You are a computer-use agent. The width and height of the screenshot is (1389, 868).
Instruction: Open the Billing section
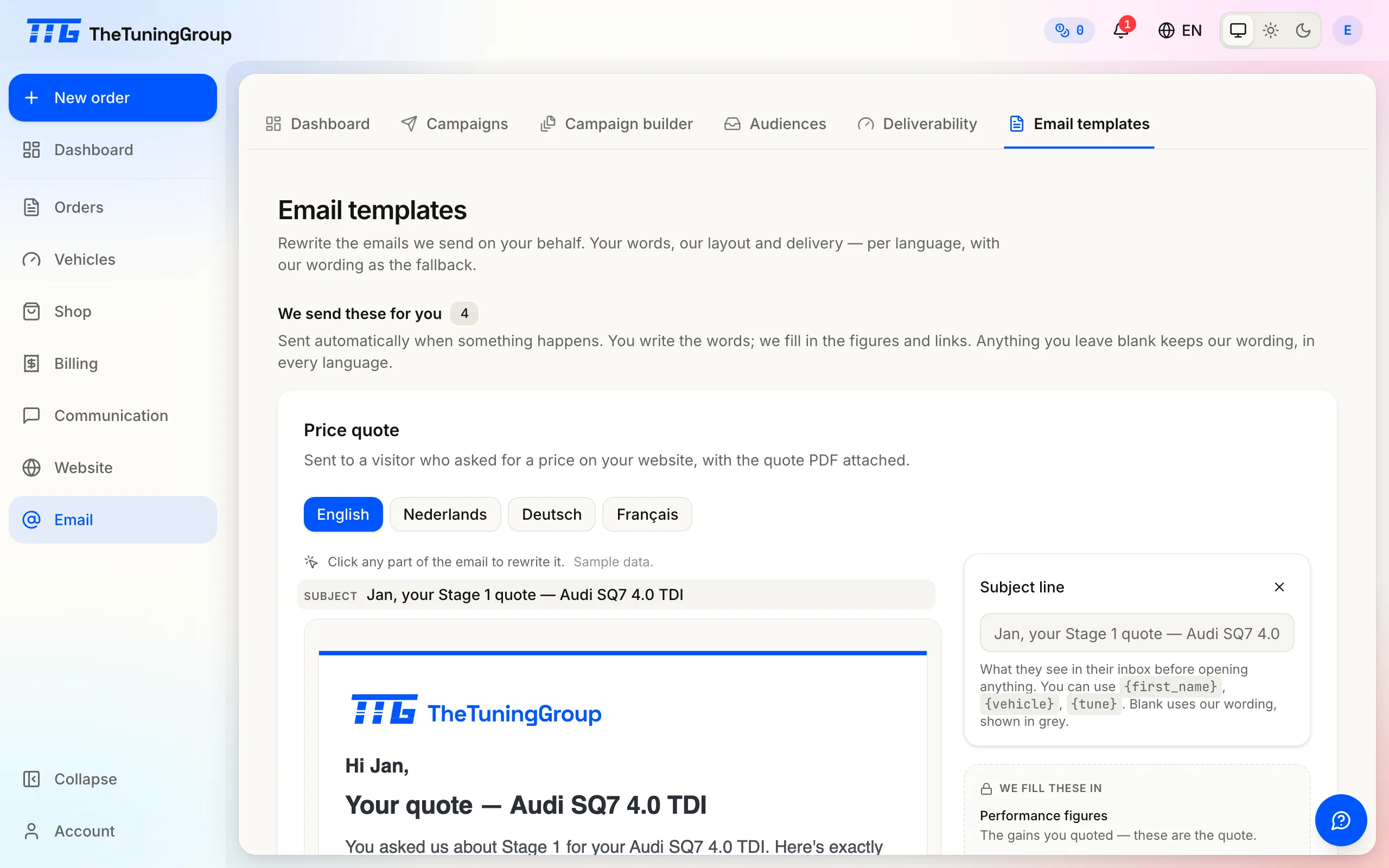(x=112, y=363)
